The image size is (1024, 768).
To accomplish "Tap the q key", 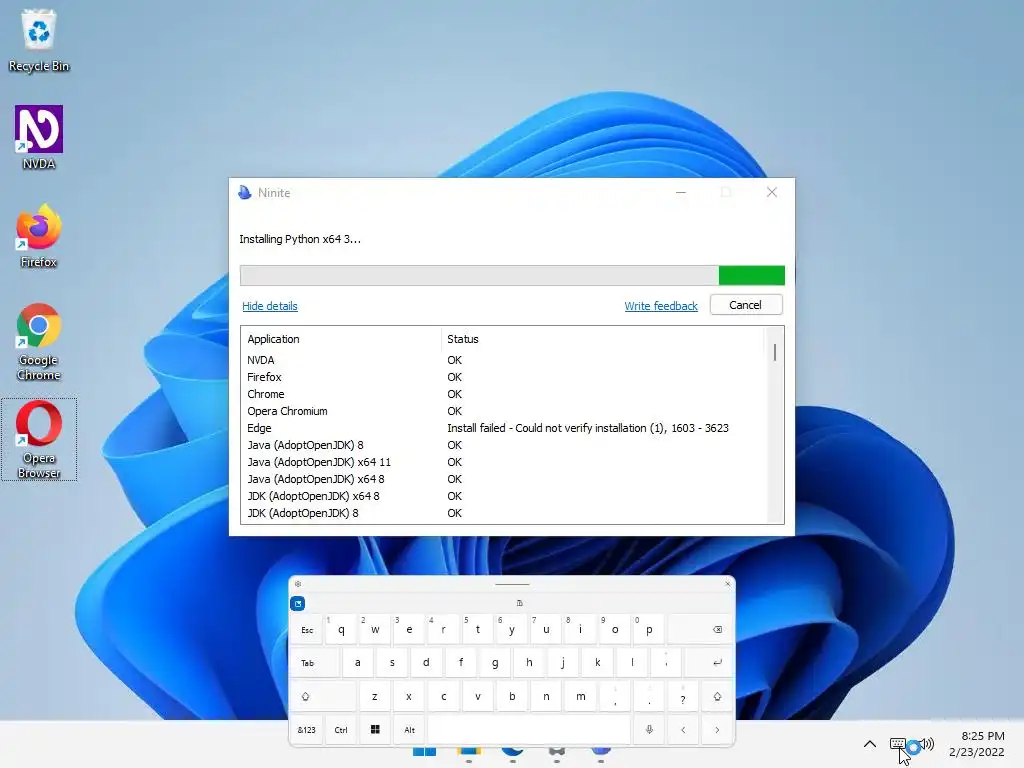I will [x=341, y=630].
